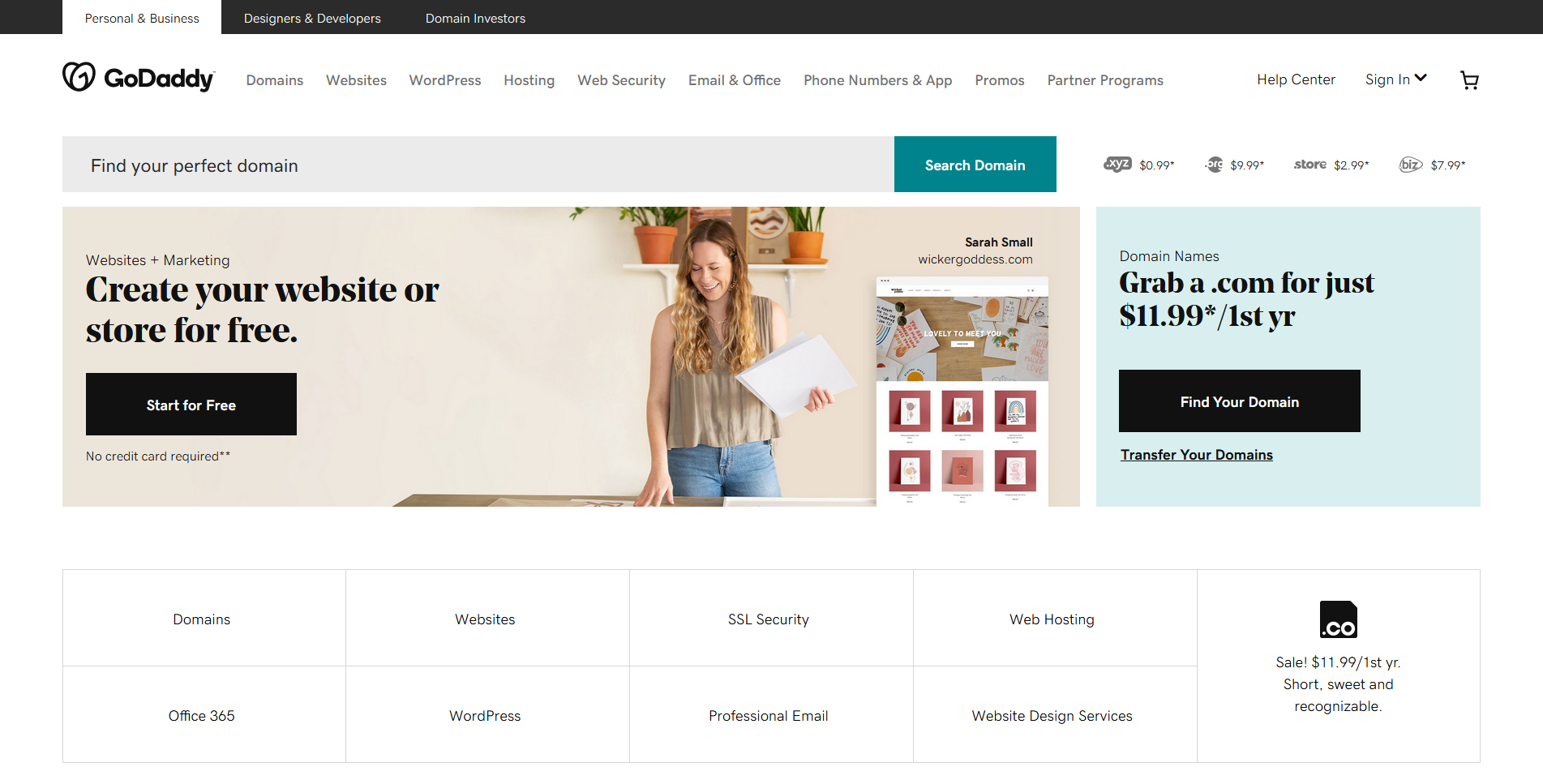
Task: Click the .biz domain icon
Action: pyautogui.click(x=1411, y=165)
